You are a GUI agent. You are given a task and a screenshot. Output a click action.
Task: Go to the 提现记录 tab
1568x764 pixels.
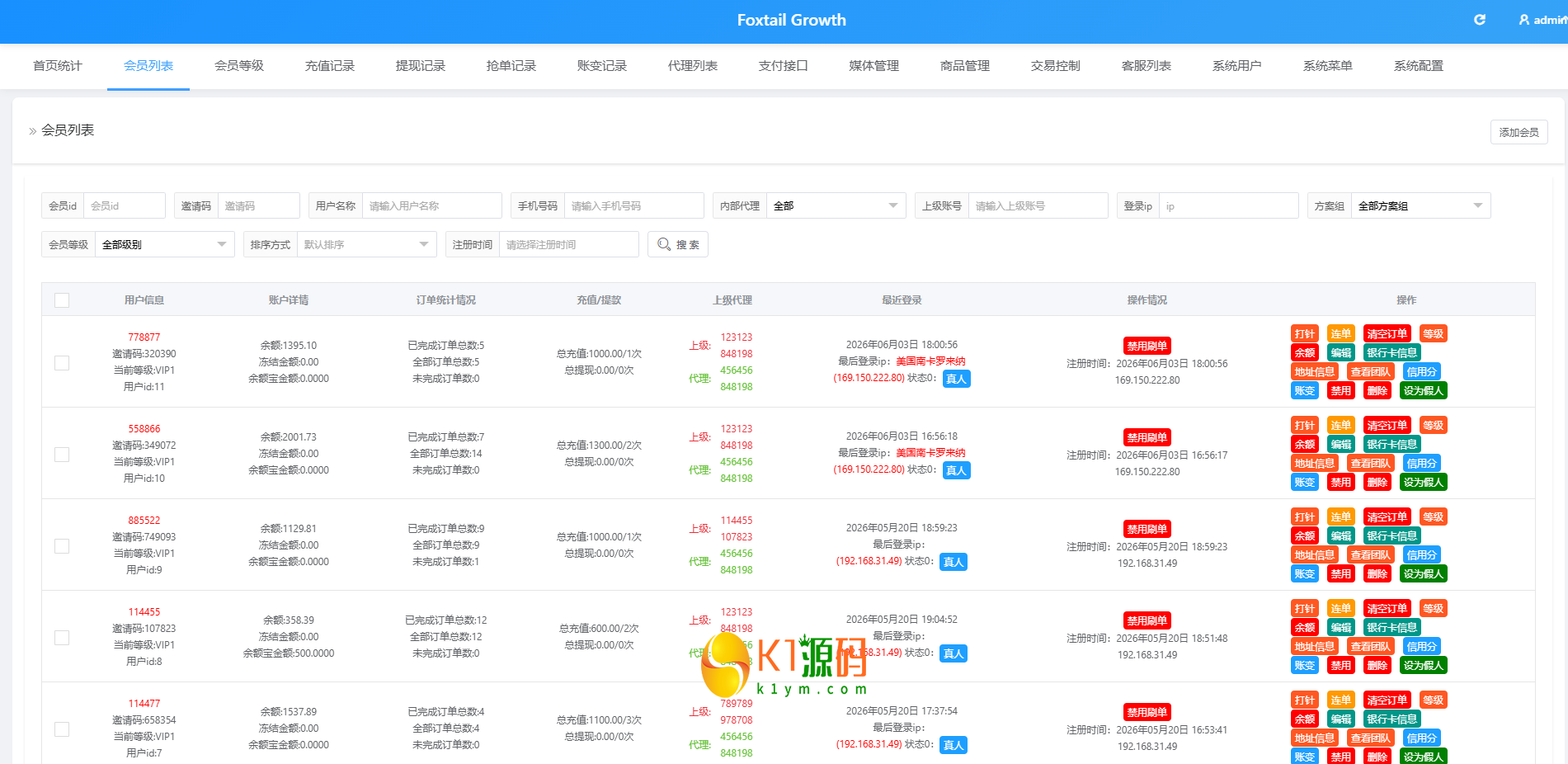click(421, 66)
